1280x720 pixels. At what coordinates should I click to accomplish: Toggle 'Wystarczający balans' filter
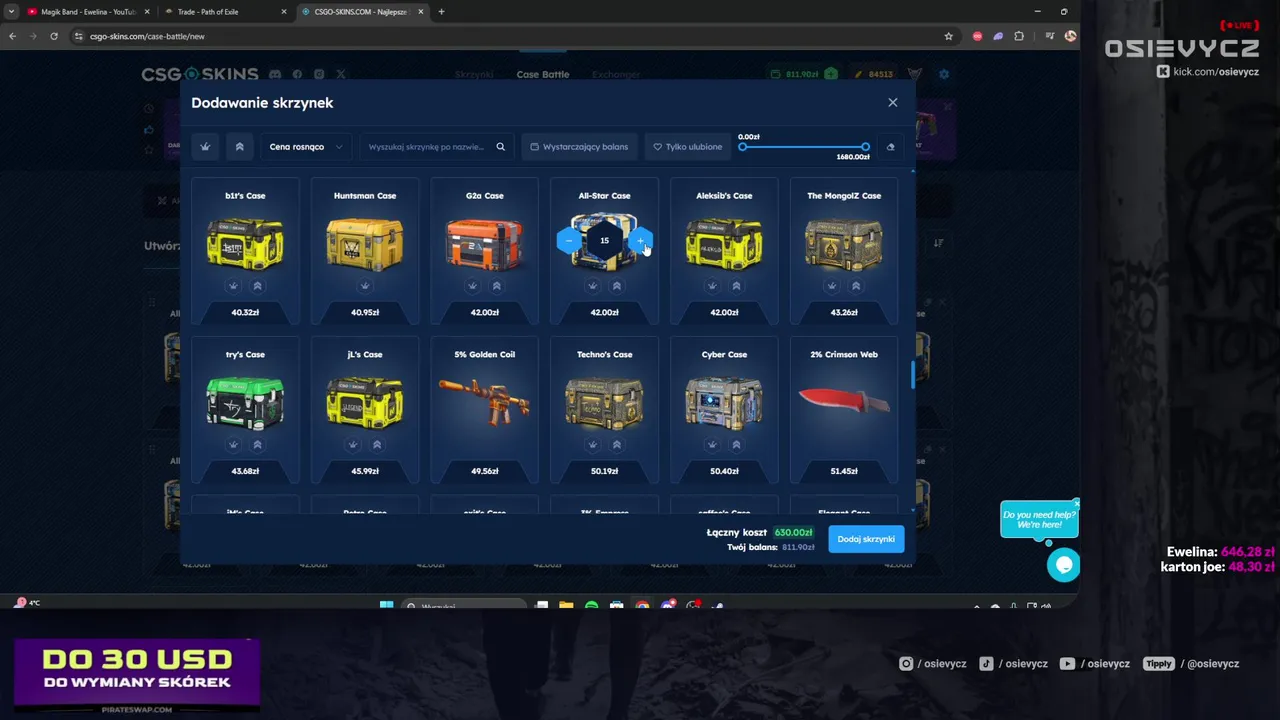[x=580, y=147]
